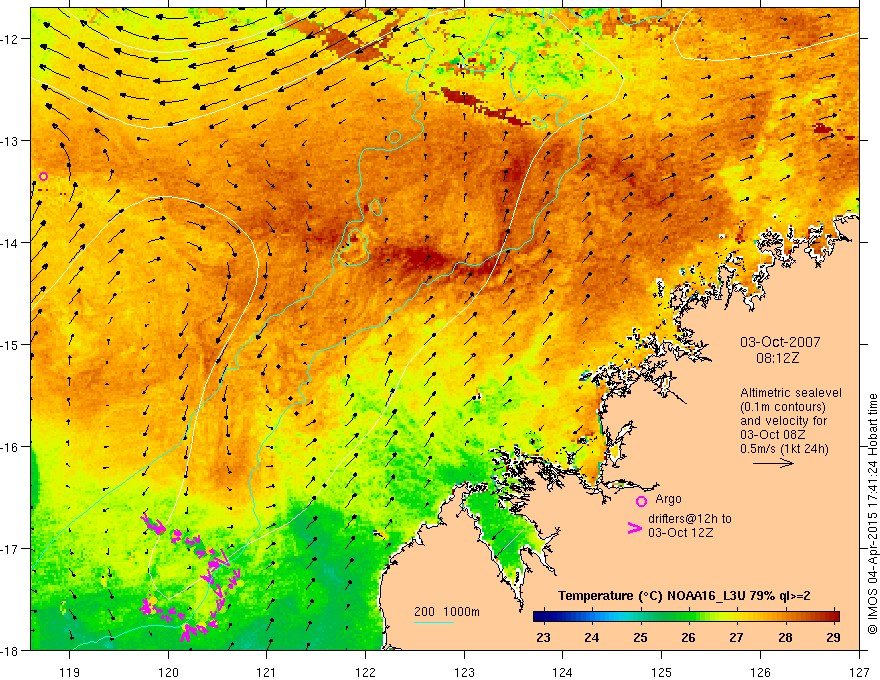Image resolution: width=880 pixels, height=680 pixels.
Task: Click the '03-Oct 12Z' legend text
Action: [x=681, y=533]
